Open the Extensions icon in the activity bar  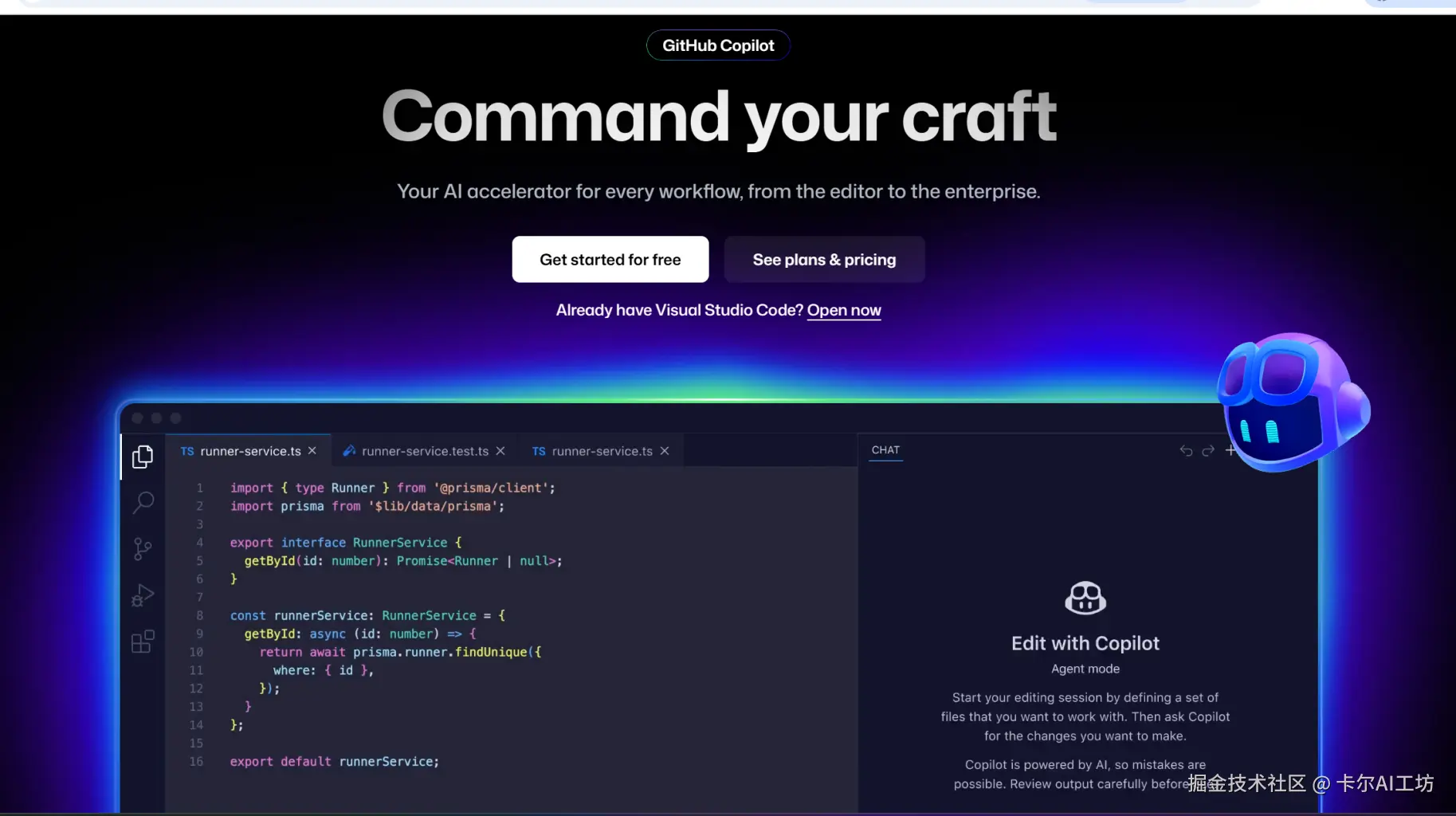[143, 641]
